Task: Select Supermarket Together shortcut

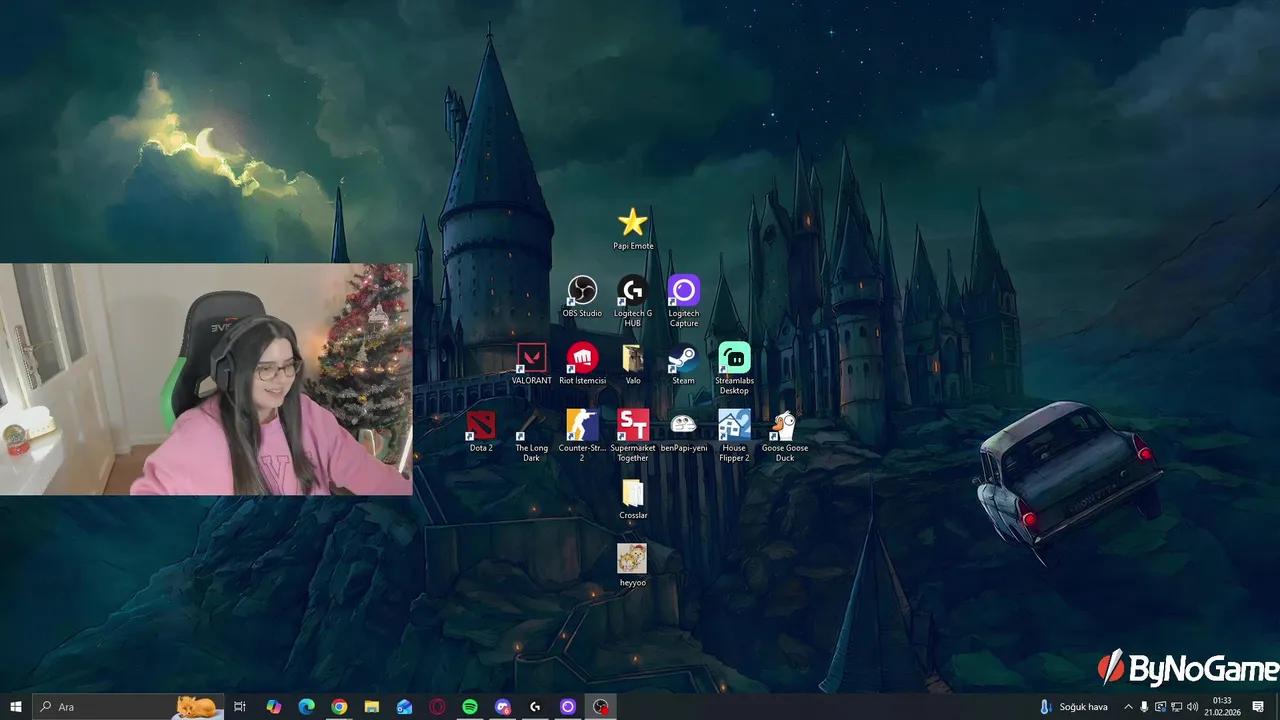Action: coord(633,436)
